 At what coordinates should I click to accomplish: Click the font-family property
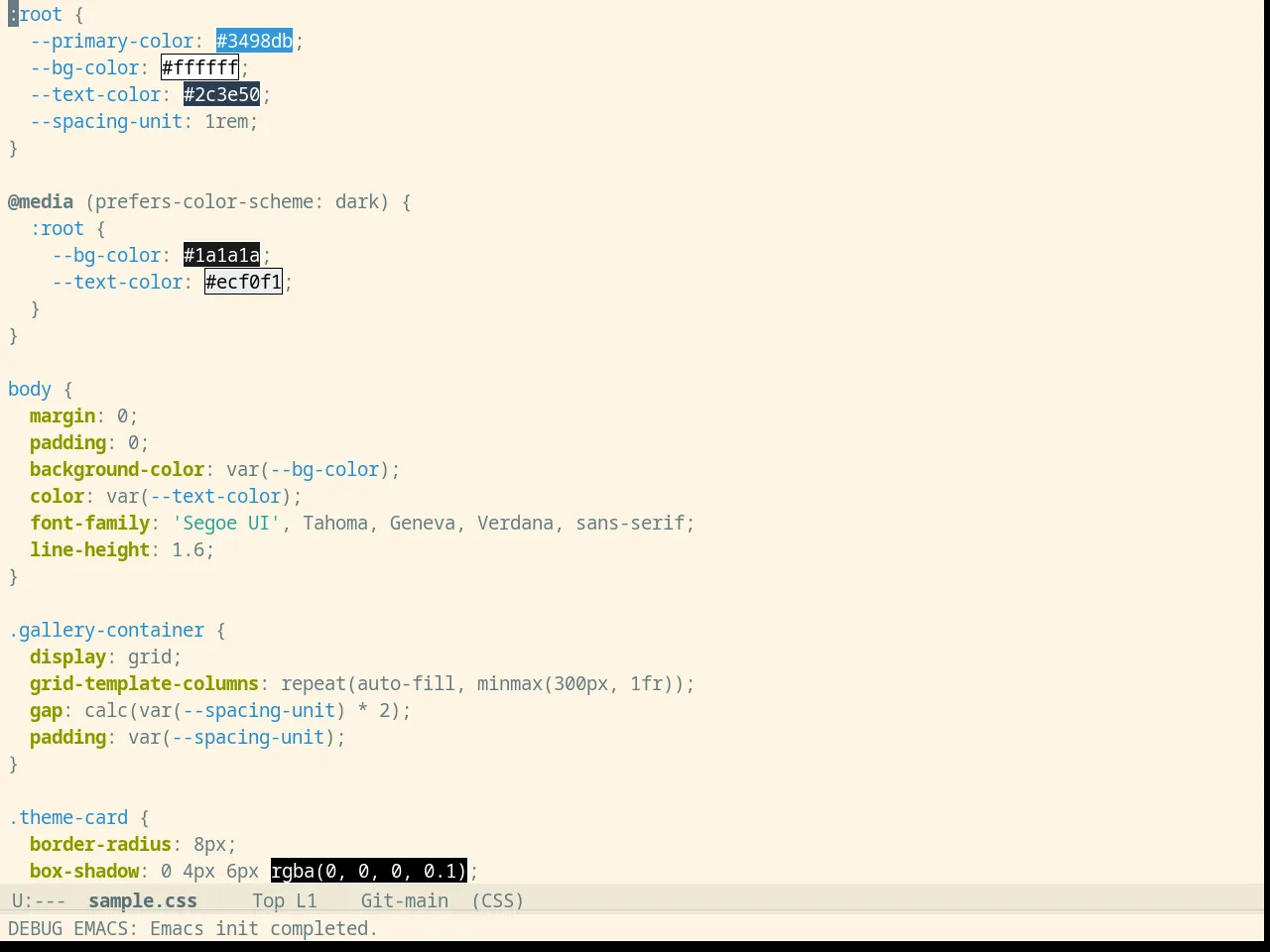(x=90, y=523)
